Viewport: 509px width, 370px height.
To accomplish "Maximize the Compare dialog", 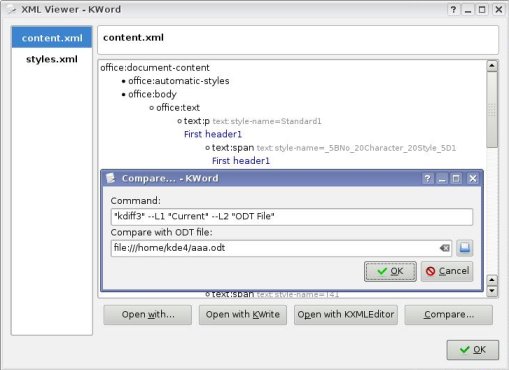I will pyautogui.click(x=456, y=179).
